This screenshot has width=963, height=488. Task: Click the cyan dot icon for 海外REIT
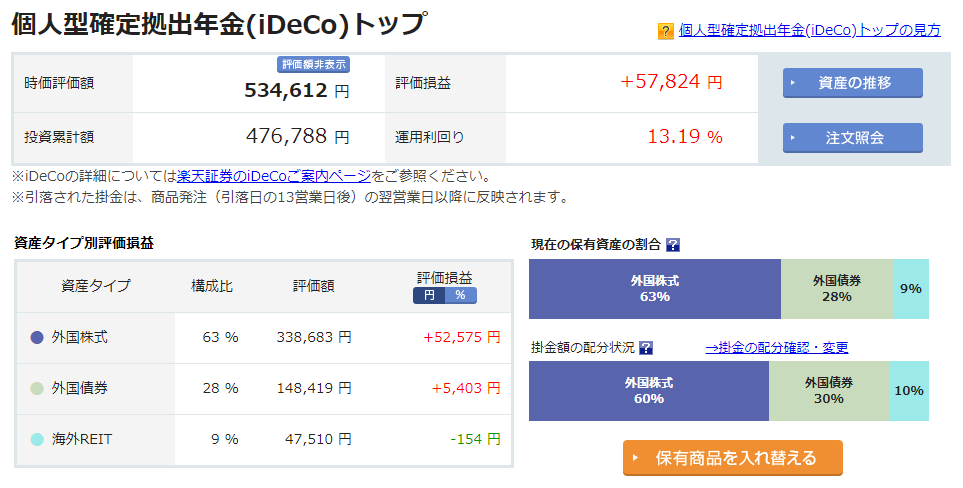[x=37, y=439]
